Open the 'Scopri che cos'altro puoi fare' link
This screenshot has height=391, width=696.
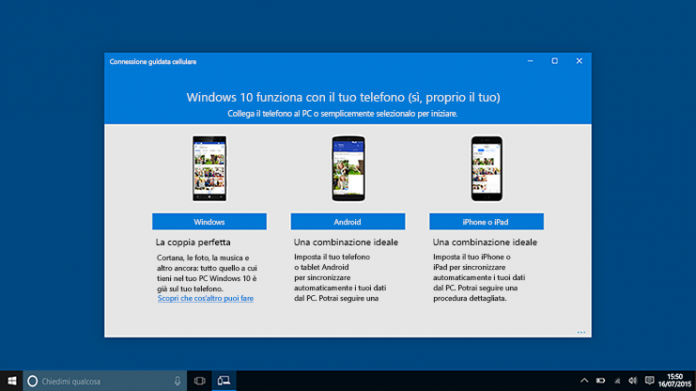[x=206, y=298]
